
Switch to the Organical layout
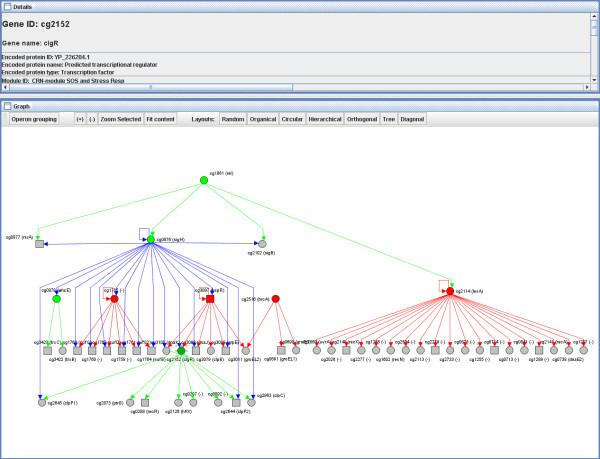262,119
